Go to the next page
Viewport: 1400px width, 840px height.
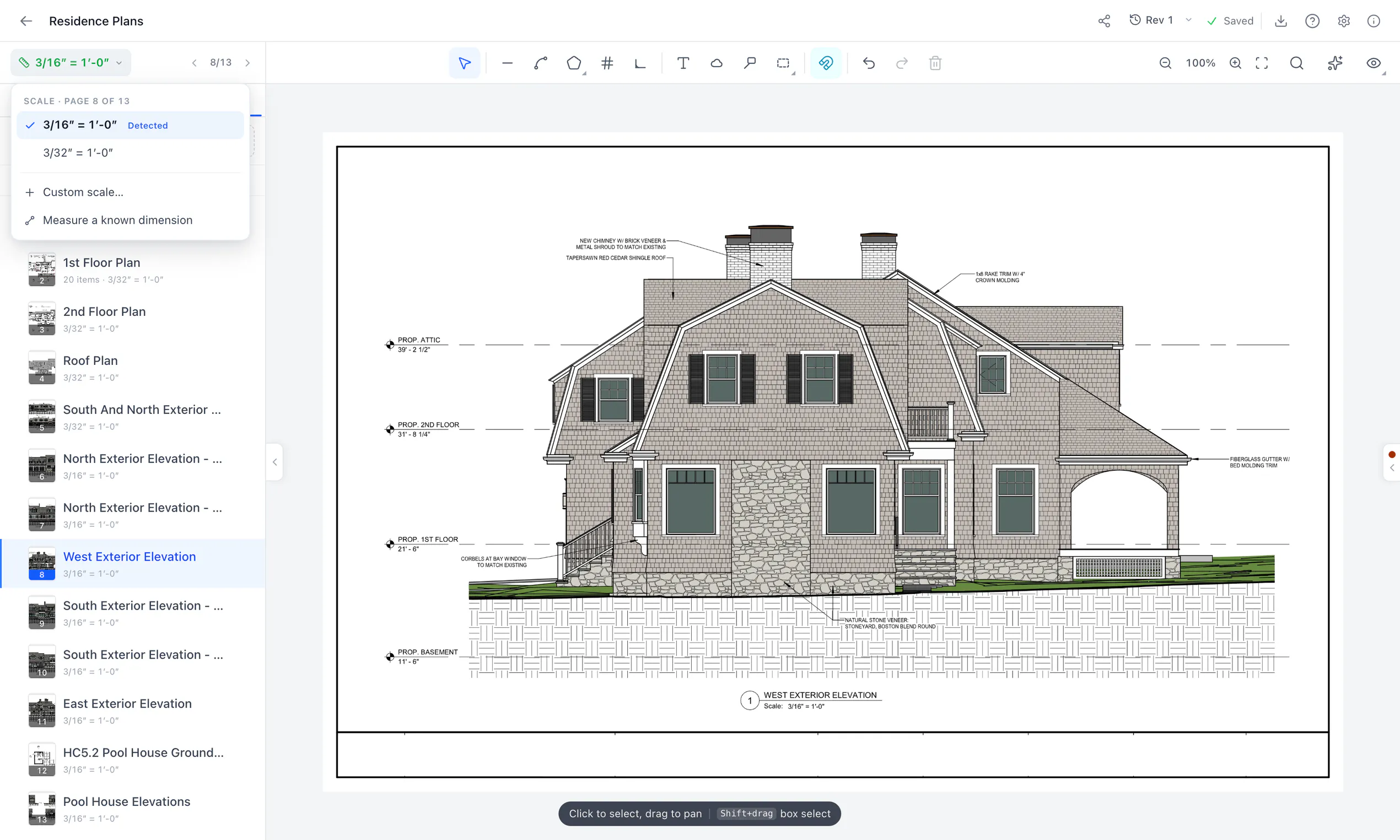pos(247,63)
